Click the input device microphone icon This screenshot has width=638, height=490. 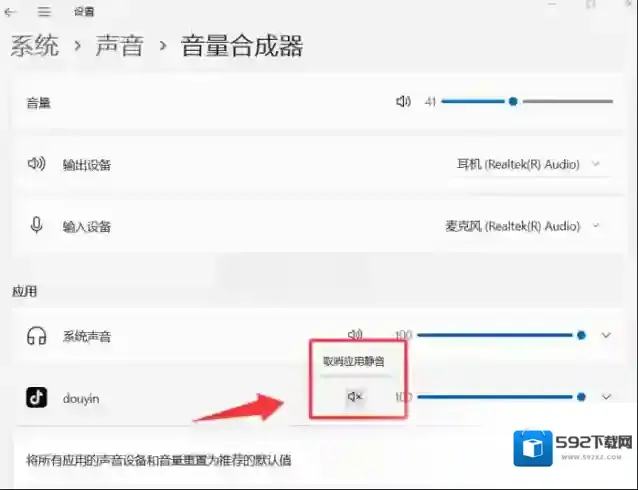tap(37, 226)
